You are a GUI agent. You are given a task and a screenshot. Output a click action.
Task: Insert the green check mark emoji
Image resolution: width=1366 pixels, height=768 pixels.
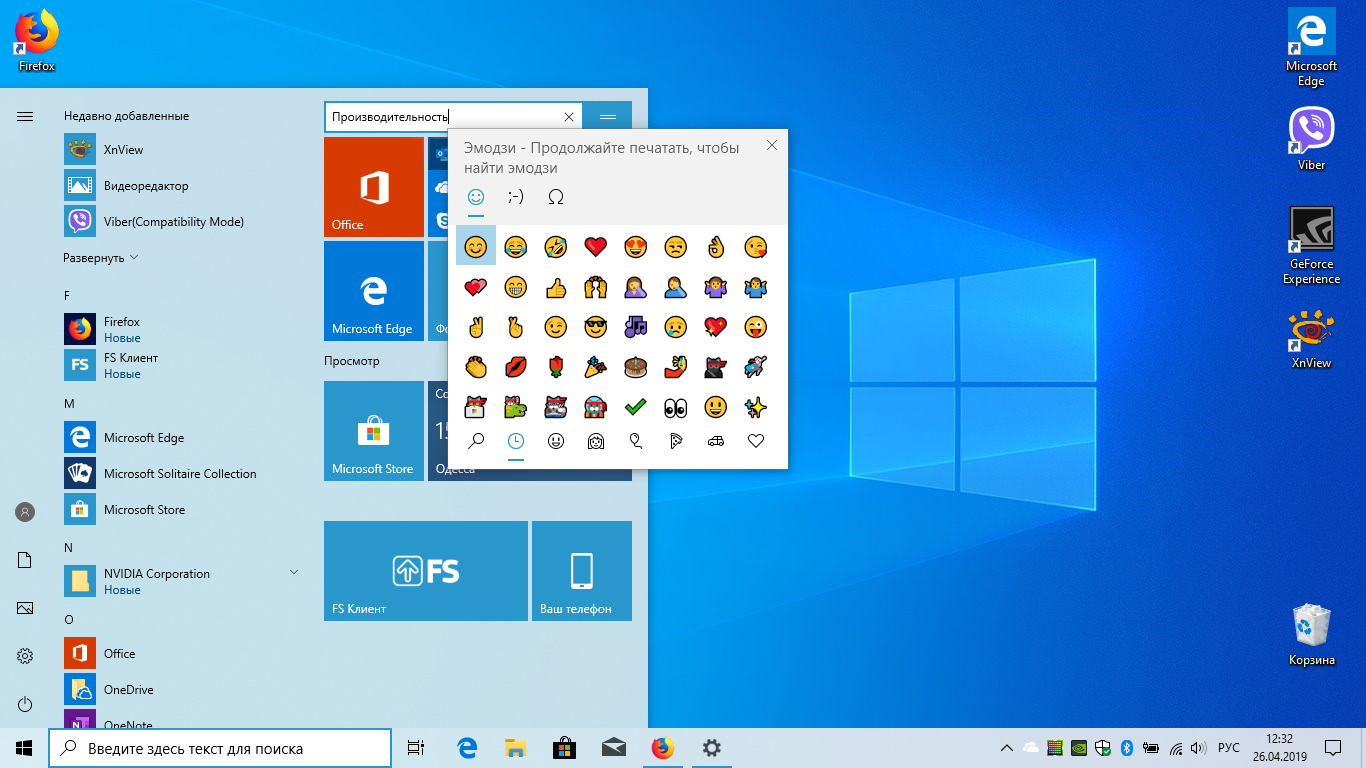click(x=636, y=407)
